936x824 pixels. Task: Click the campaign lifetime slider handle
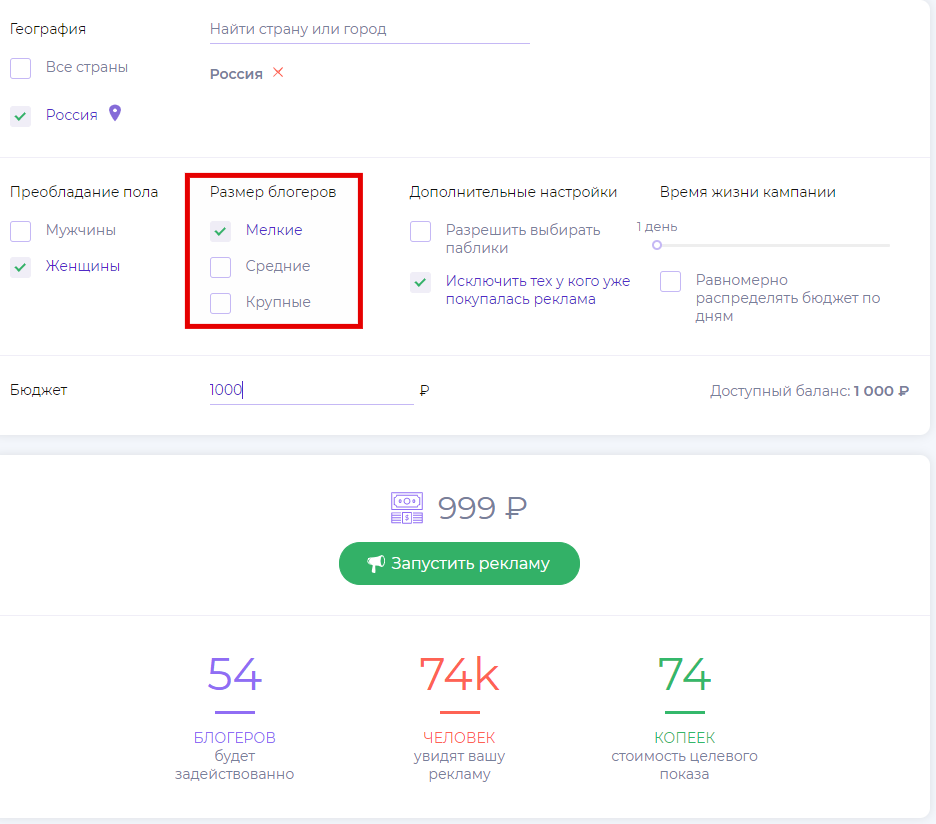657,245
